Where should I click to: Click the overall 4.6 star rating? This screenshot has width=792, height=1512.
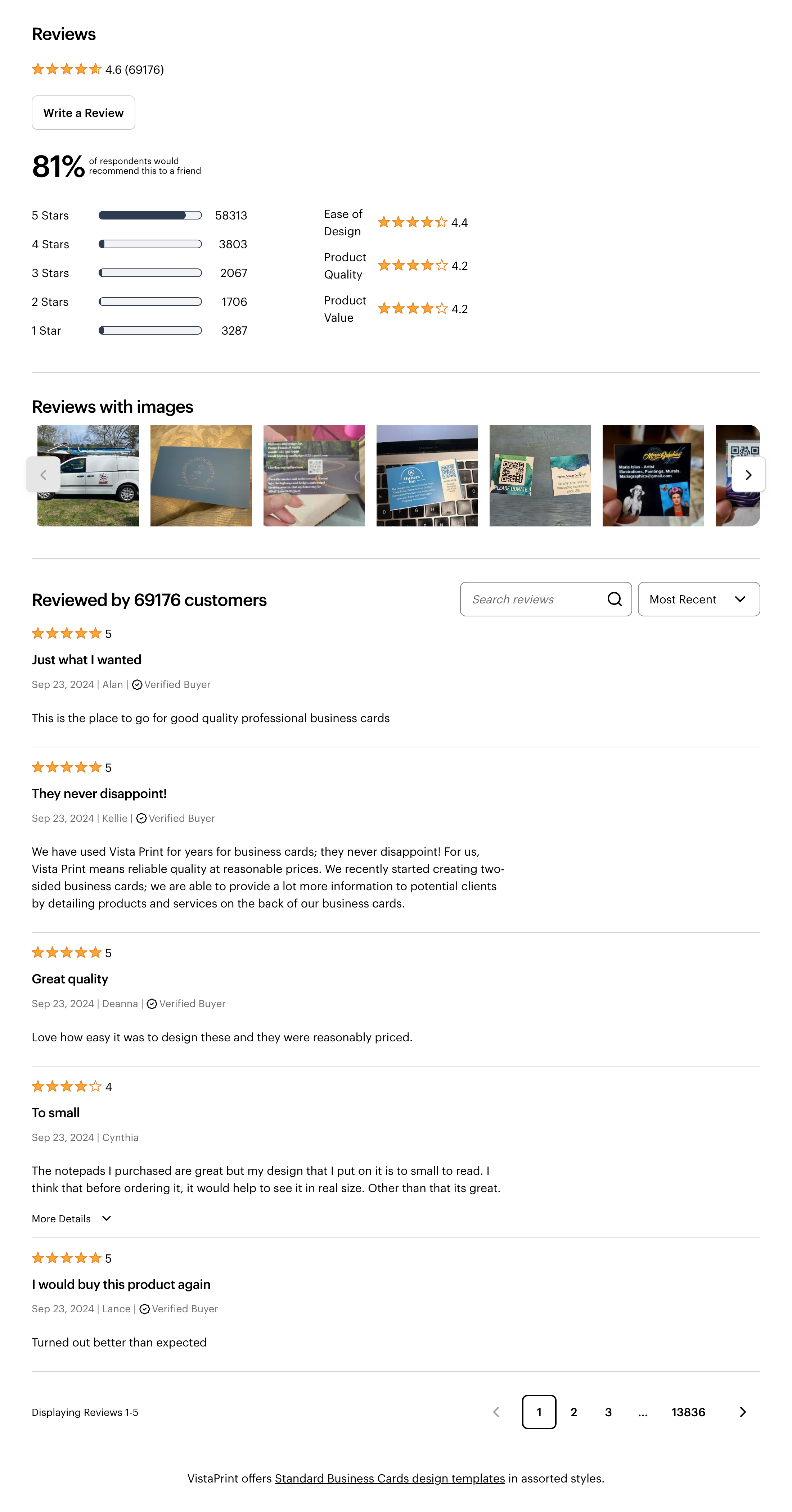click(x=98, y=69)
